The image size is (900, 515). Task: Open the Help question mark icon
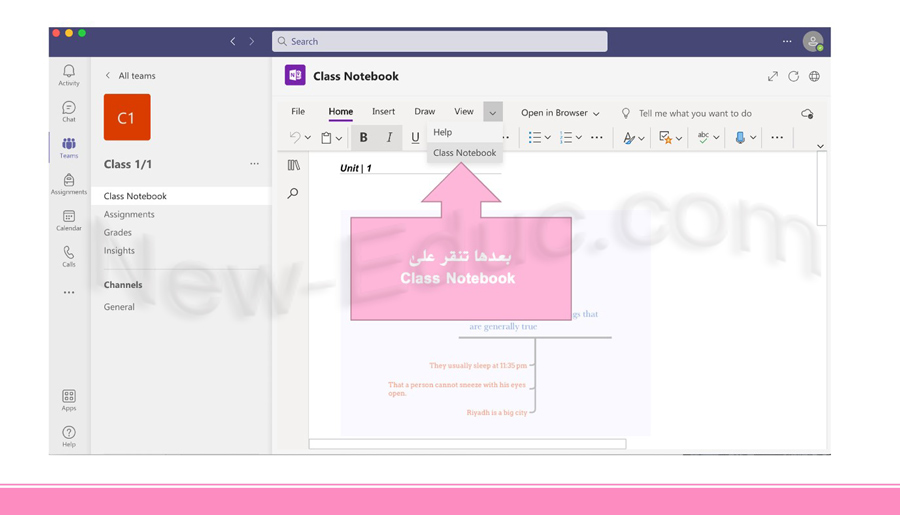(x=69, y=432)
